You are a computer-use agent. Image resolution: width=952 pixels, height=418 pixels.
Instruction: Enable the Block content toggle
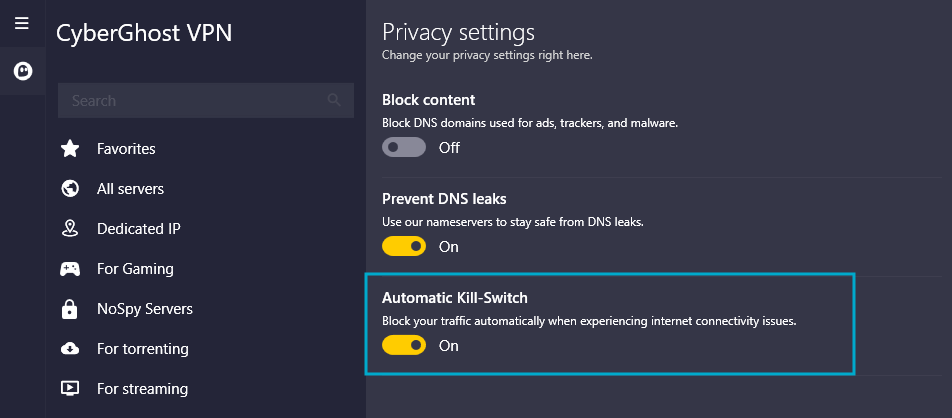tap(404, 147)
